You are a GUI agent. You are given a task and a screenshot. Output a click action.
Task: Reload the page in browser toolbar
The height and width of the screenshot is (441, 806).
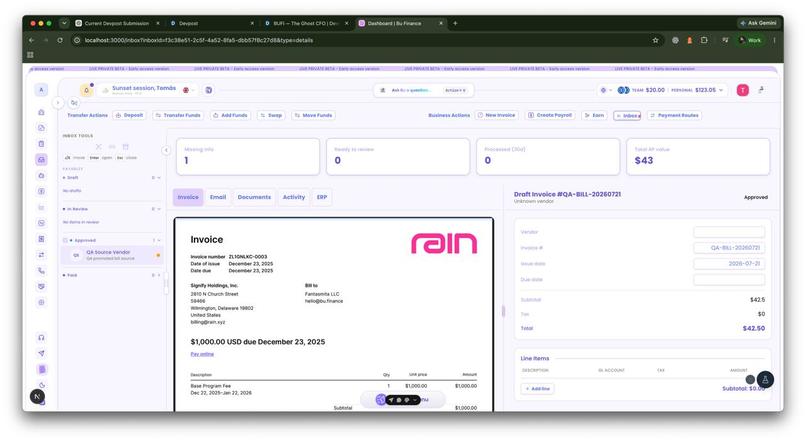(x=60, y=40)
